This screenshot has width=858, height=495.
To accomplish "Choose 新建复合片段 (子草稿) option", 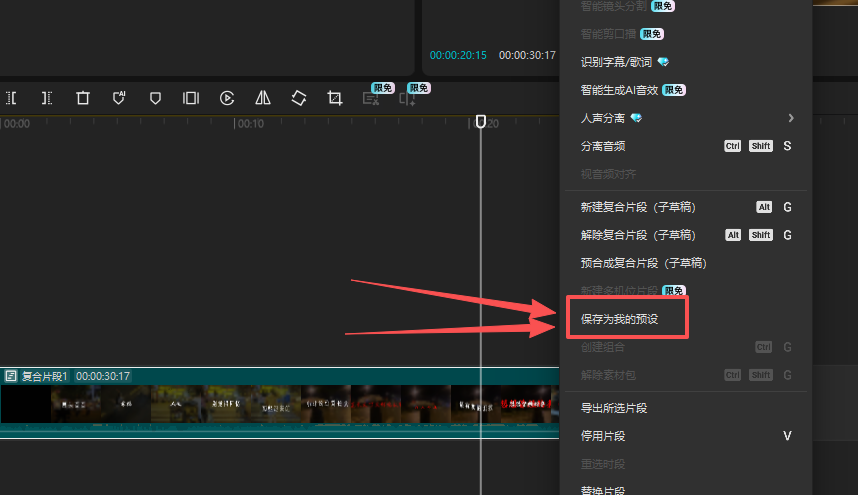I will point(637,207).
